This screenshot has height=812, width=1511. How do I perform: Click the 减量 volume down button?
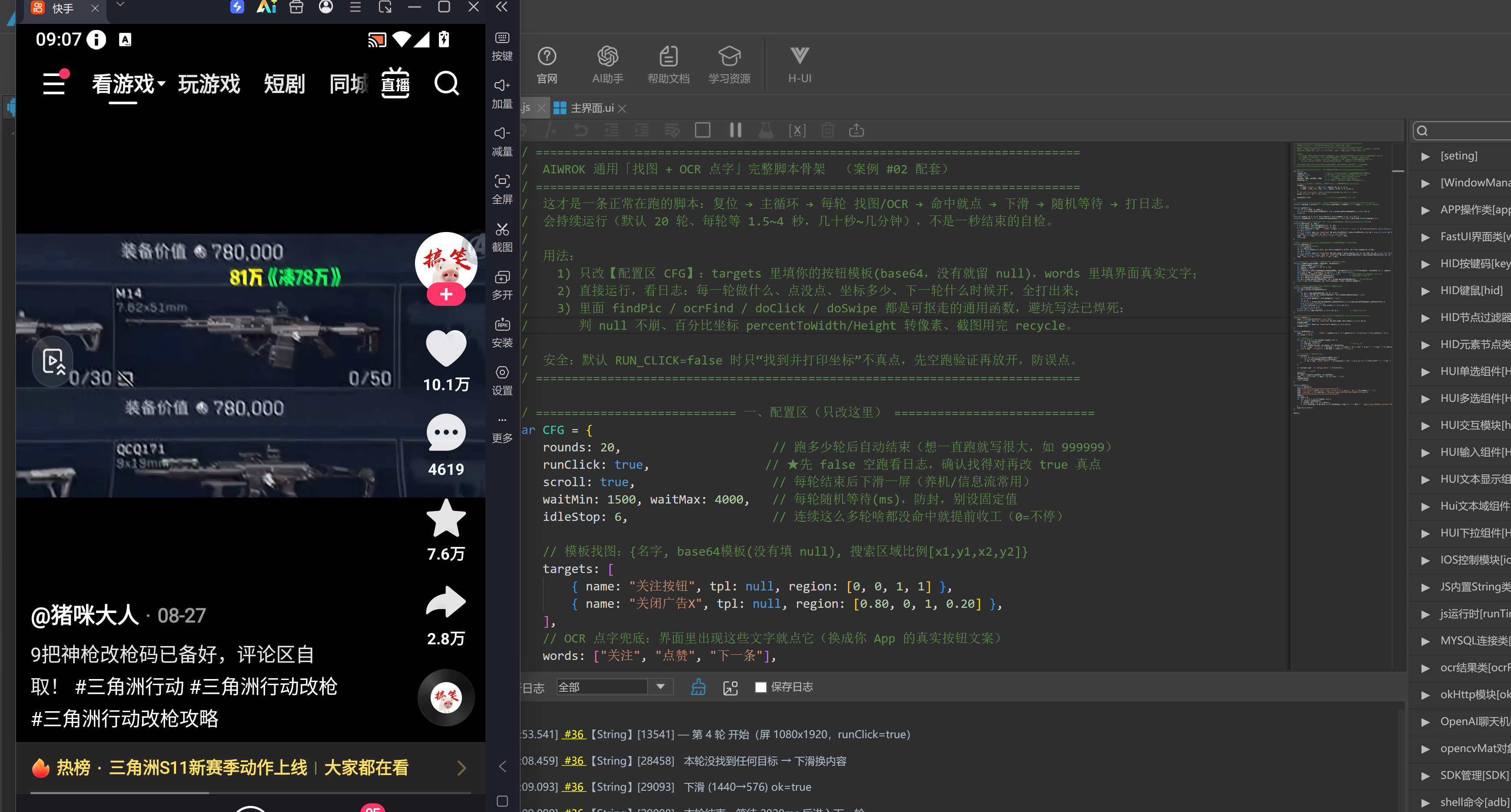(501, 141)
